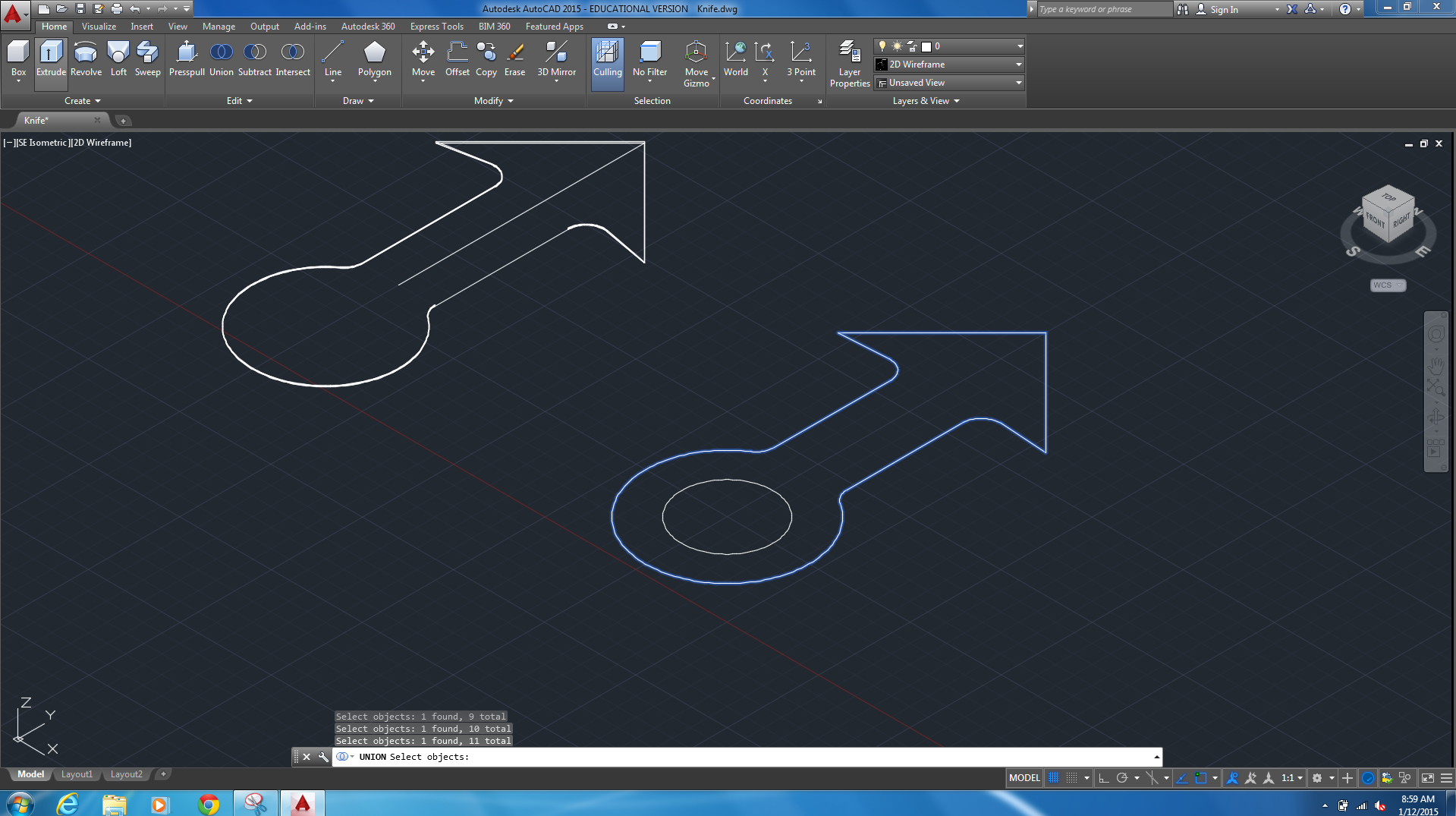Expand the Draw panel
Image resolution: width=1456 pixels, height=816 pixels.
click(358, 101)
